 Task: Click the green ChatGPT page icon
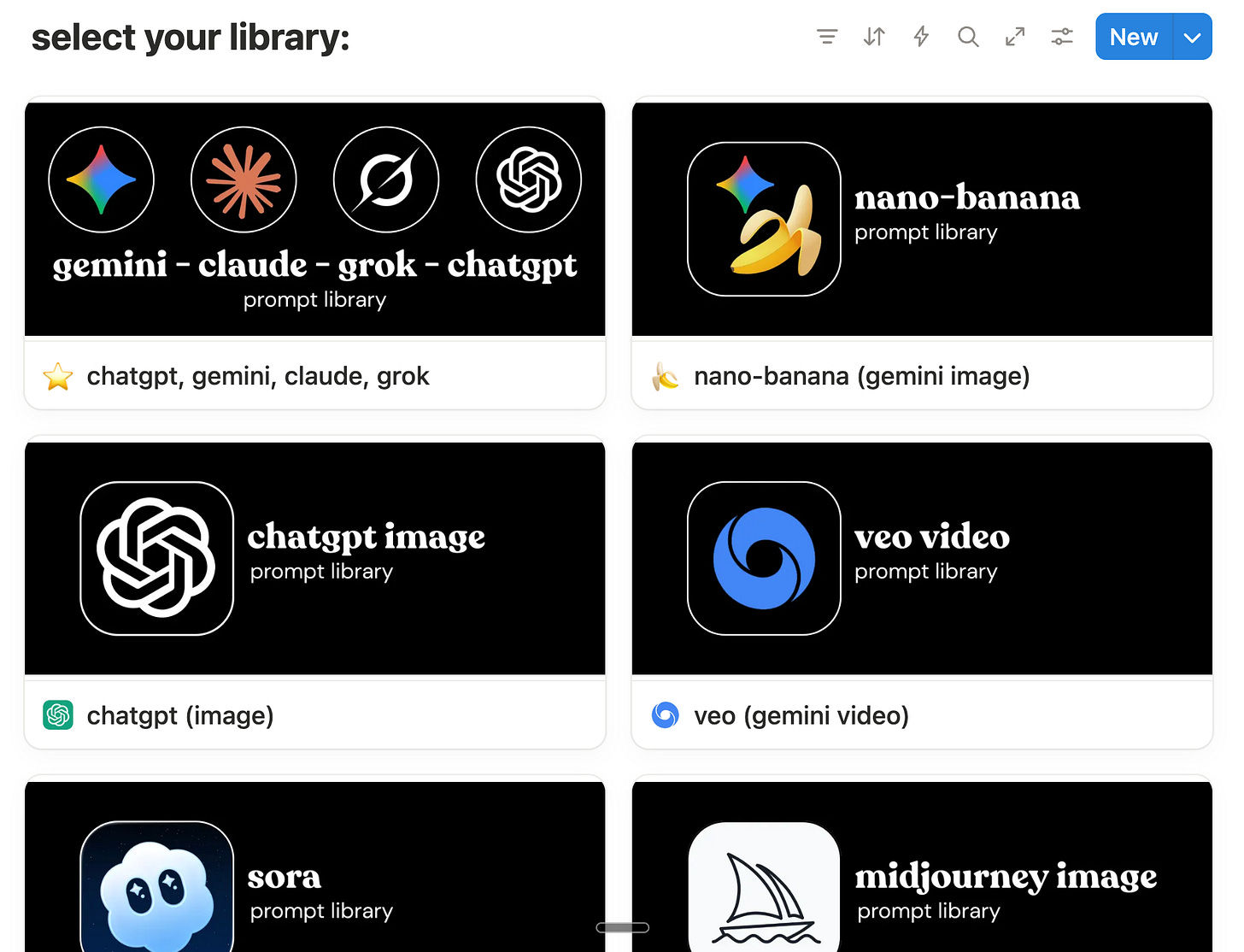pyautogui.click(x=58, y=715)
